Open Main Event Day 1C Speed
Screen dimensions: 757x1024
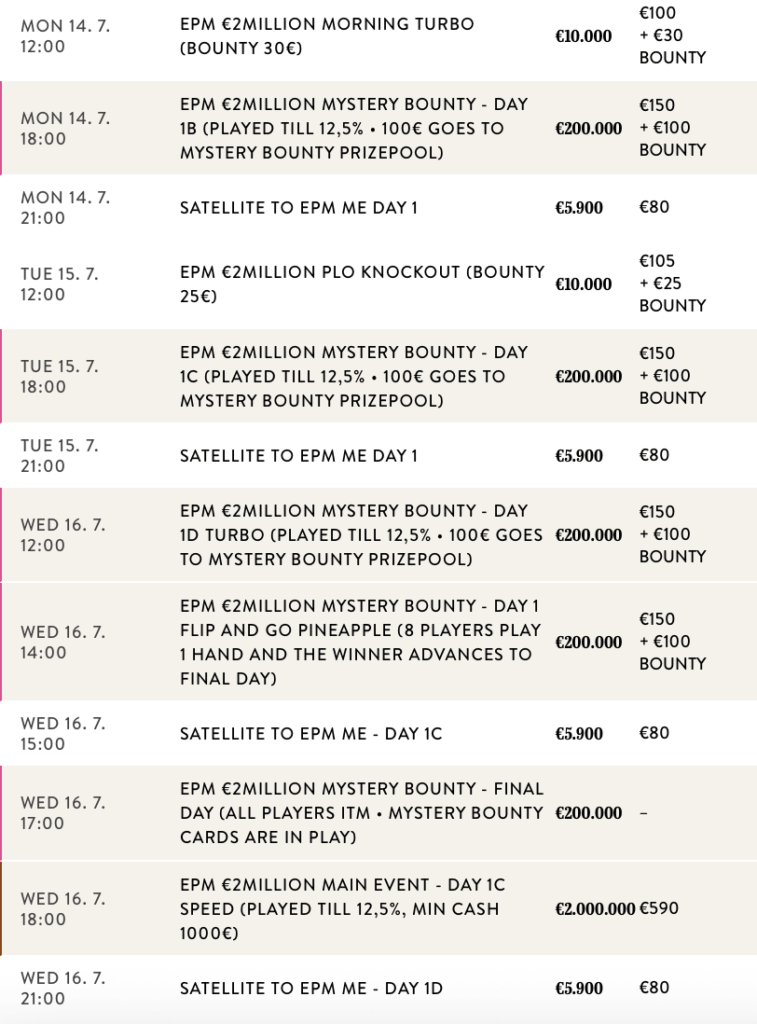tap(343, 909)
